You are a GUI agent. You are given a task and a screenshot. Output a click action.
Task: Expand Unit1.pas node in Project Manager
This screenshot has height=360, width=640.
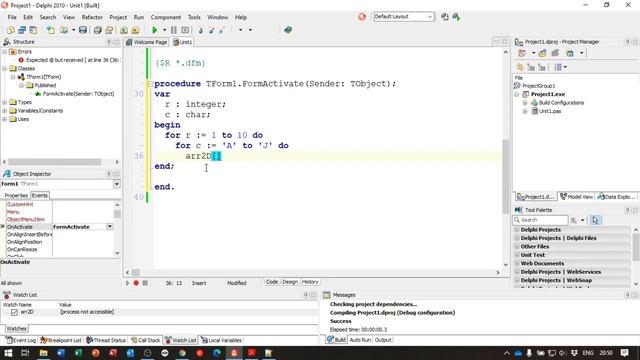tap(525, 111)
